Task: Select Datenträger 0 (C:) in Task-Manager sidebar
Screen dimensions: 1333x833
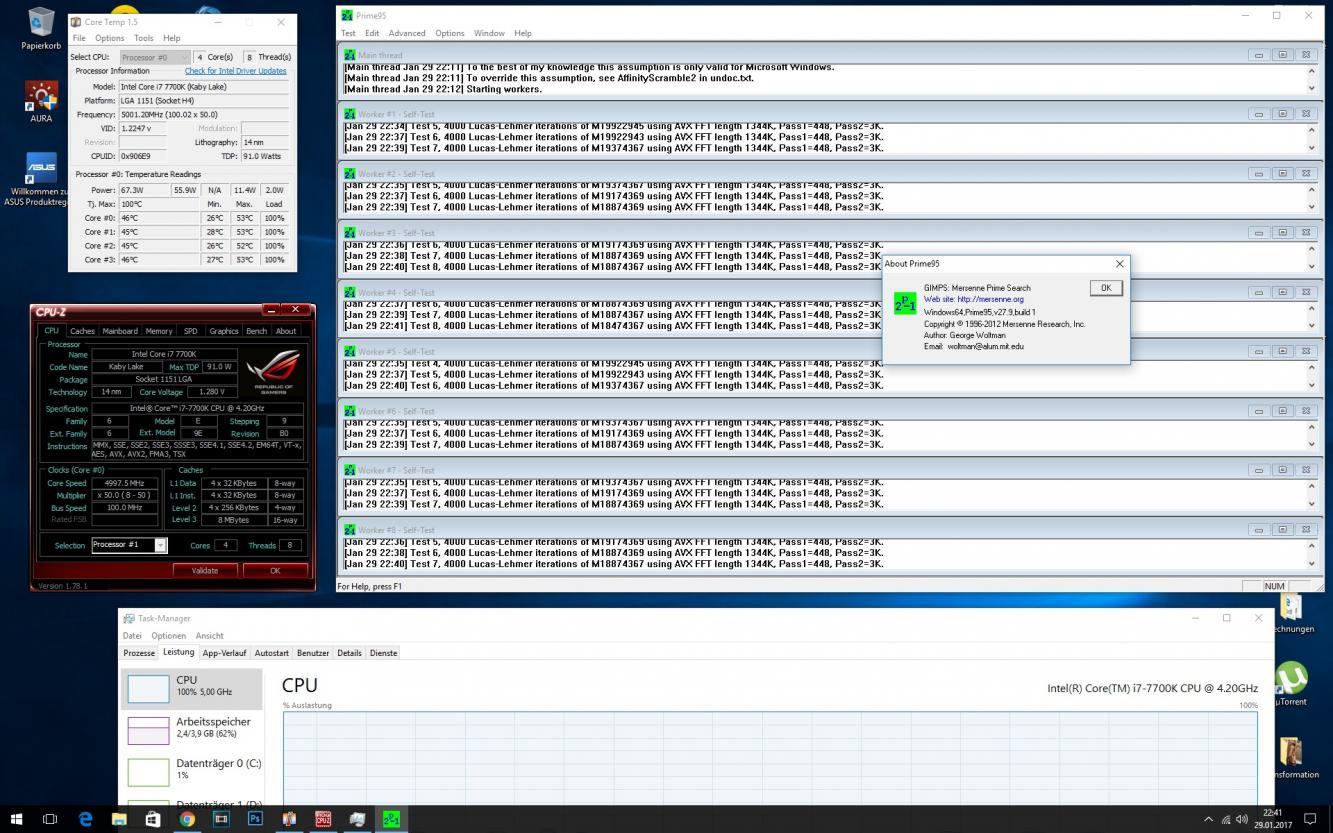Action: tap(191, 769)
